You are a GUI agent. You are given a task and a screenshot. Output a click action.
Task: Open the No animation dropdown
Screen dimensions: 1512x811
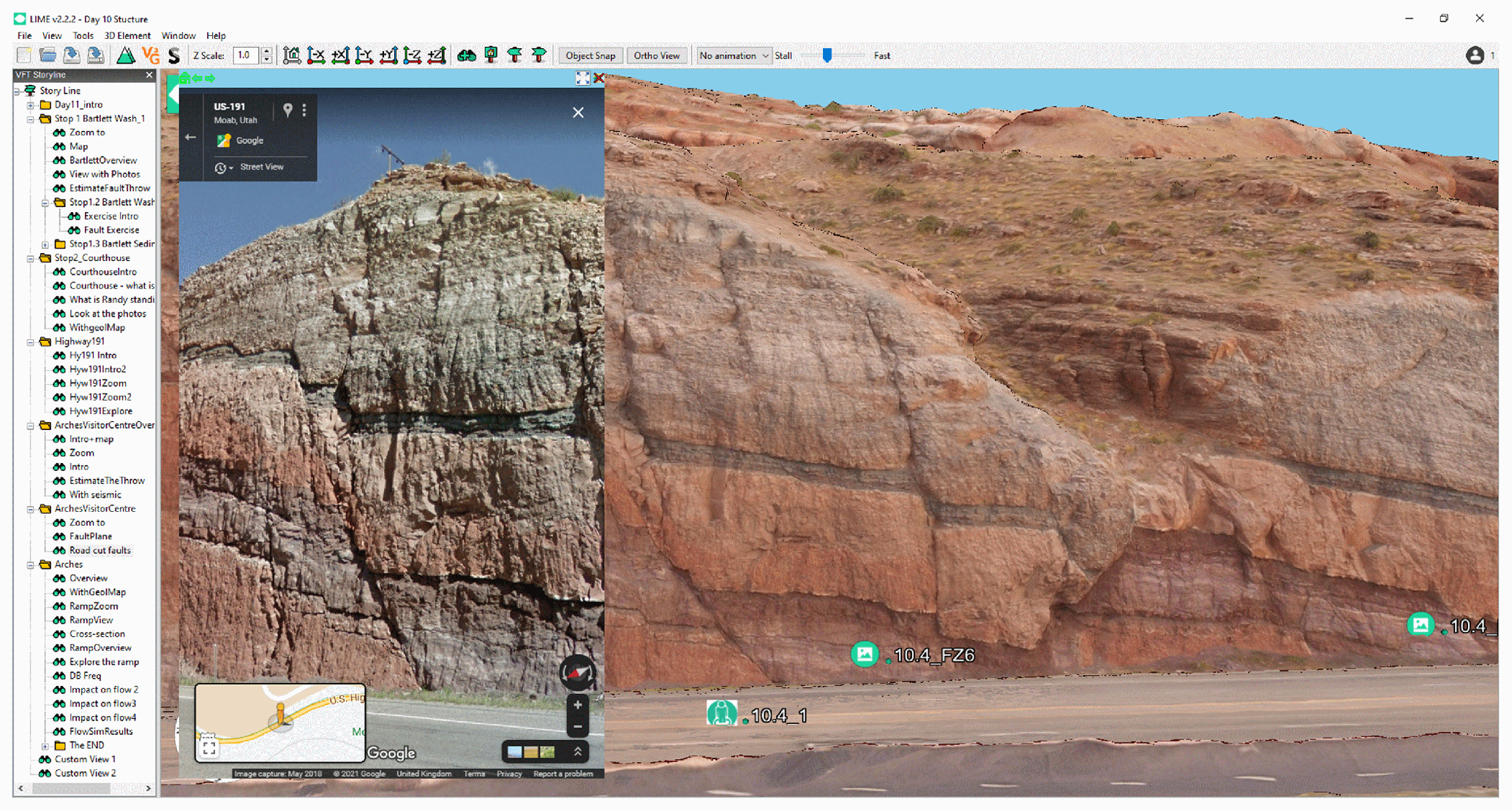pyautogui.click(x=734, y=56)
